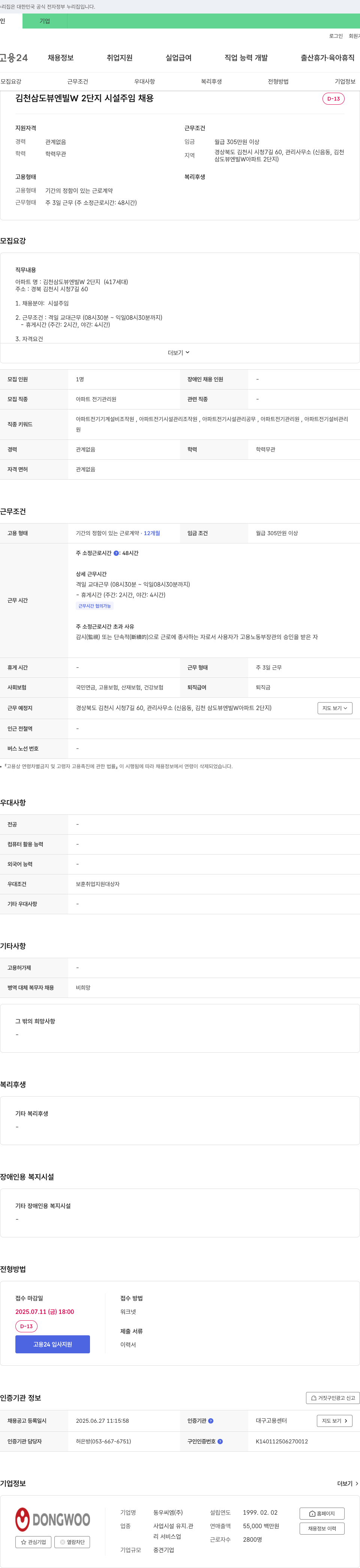Viewport: 360px width, 1568px height.
Task: Click company name 동우씨엠(주)
Action: pyautogui.click(x=168, y=1512)
